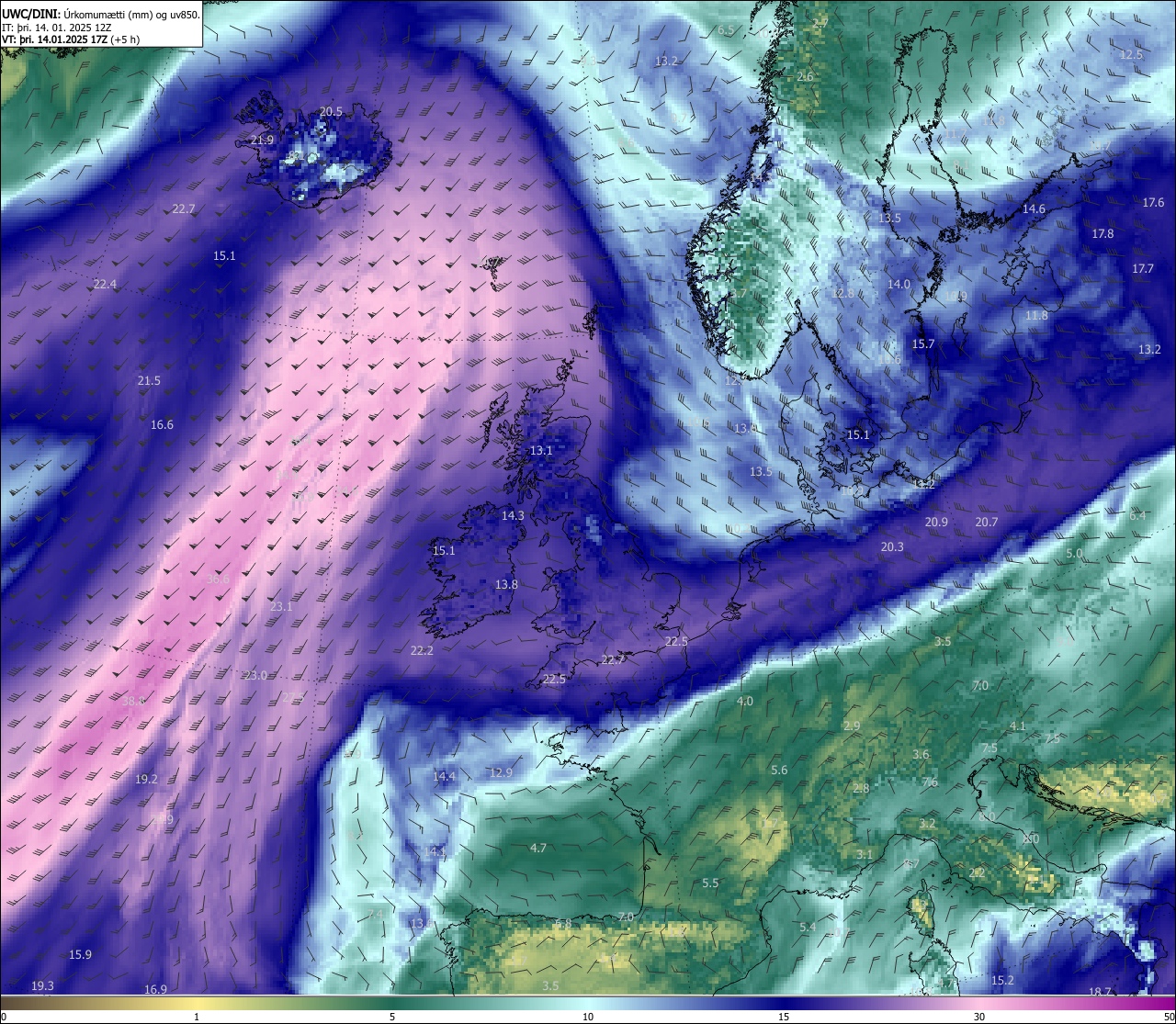Click the 15.2 value near the bottom right
Image resolution: width=1176 pixels, height=1024 pixels.
point(1002,980)
